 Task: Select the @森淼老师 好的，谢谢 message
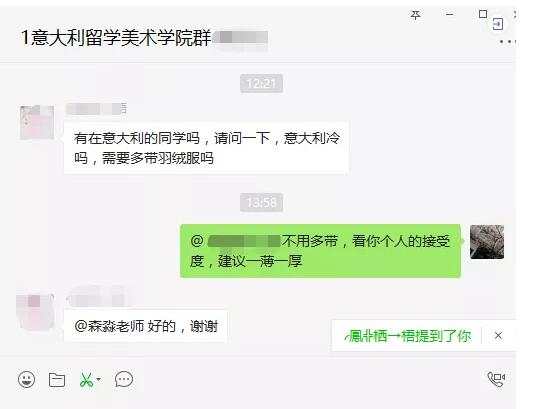coord(146,326)
